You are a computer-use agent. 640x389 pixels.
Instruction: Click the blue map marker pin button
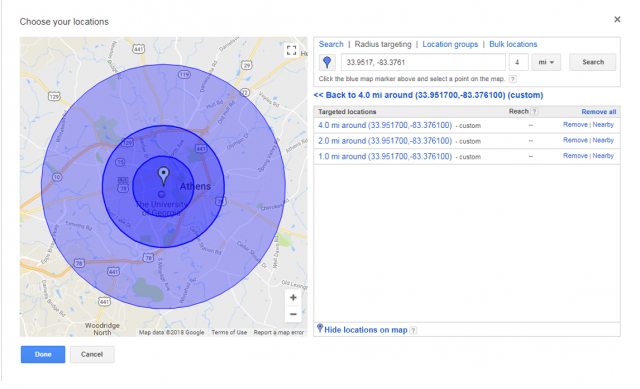click(327, 62)
